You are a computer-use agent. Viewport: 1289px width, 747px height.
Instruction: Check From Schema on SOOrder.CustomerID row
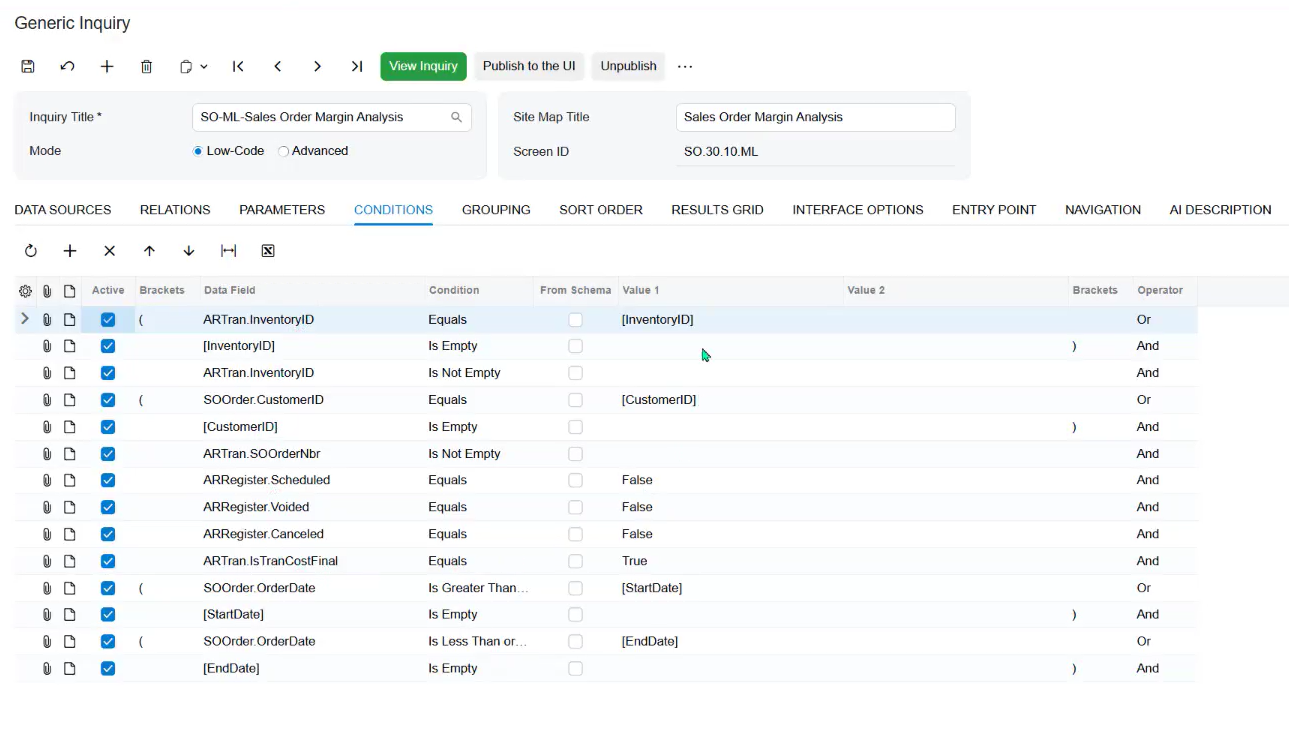point(575,400)
